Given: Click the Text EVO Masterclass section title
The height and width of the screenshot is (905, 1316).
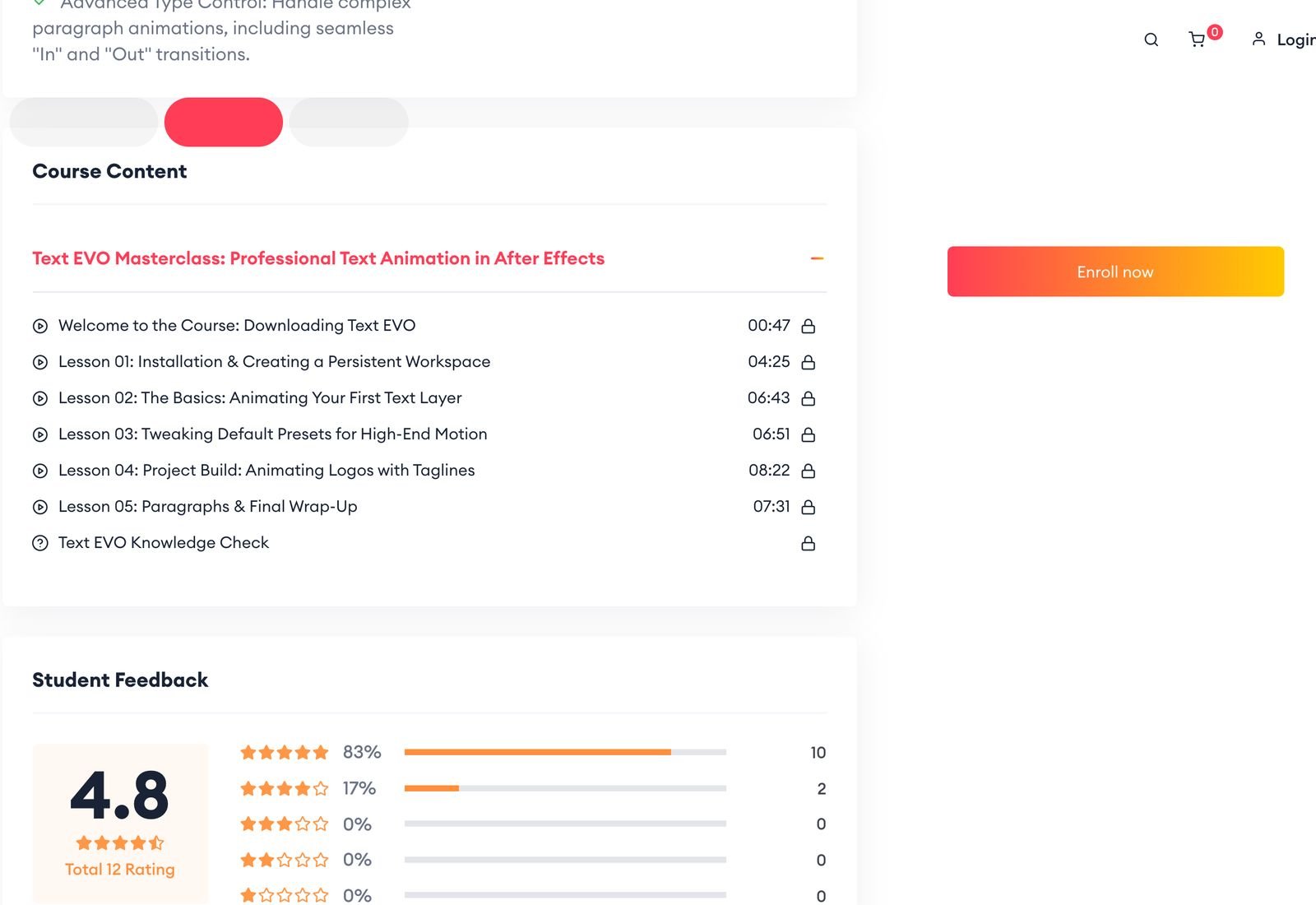Looking at the screenshot, I should (318, 258).
